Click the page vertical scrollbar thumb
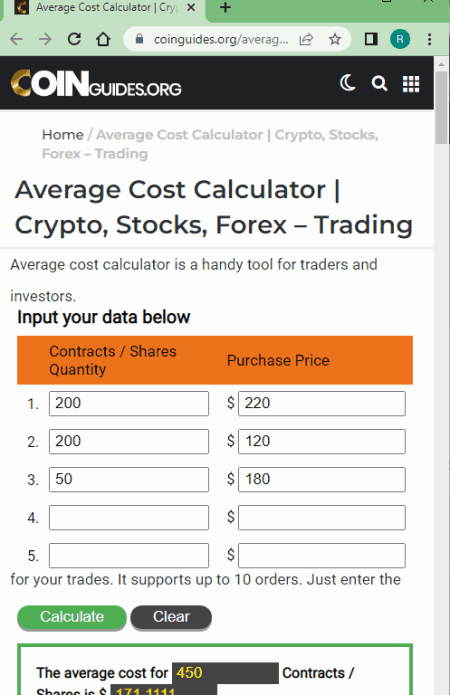This screenshot has width=450, height=695. click(442, 108)
